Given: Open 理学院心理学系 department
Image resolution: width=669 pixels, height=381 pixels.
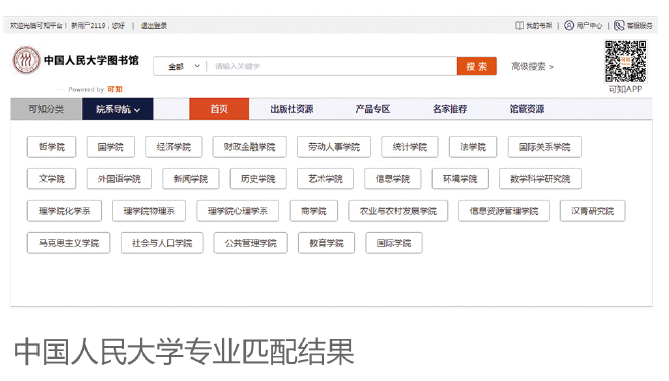Looking at the screenshot, I should (238, 211).
